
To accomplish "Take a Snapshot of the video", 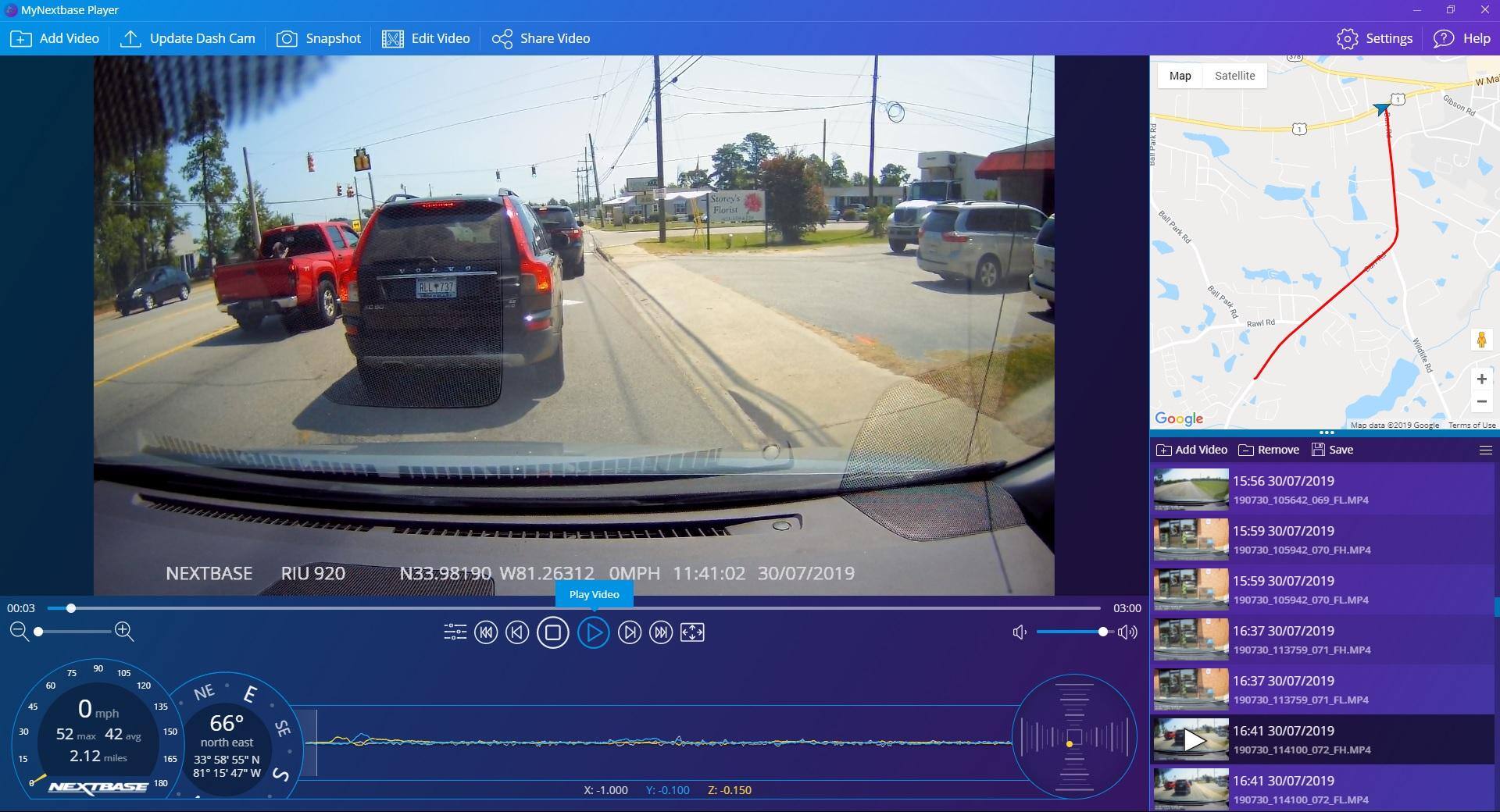I will click(x=319, y=38).
